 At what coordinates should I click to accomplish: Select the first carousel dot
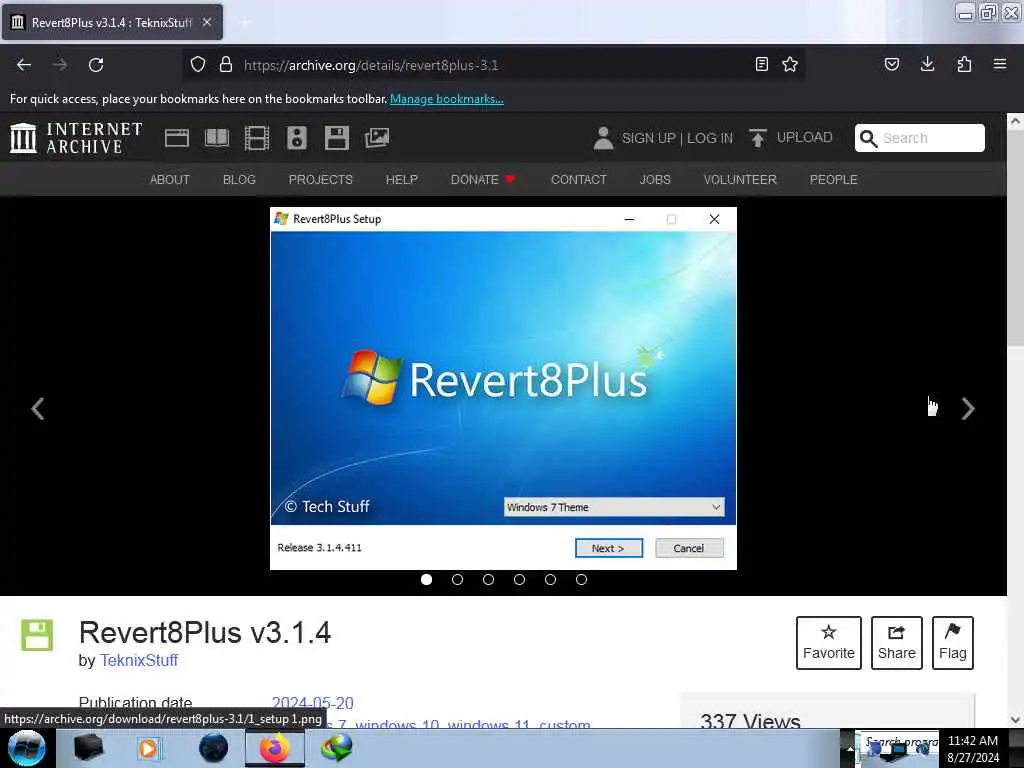pos(426,579)
